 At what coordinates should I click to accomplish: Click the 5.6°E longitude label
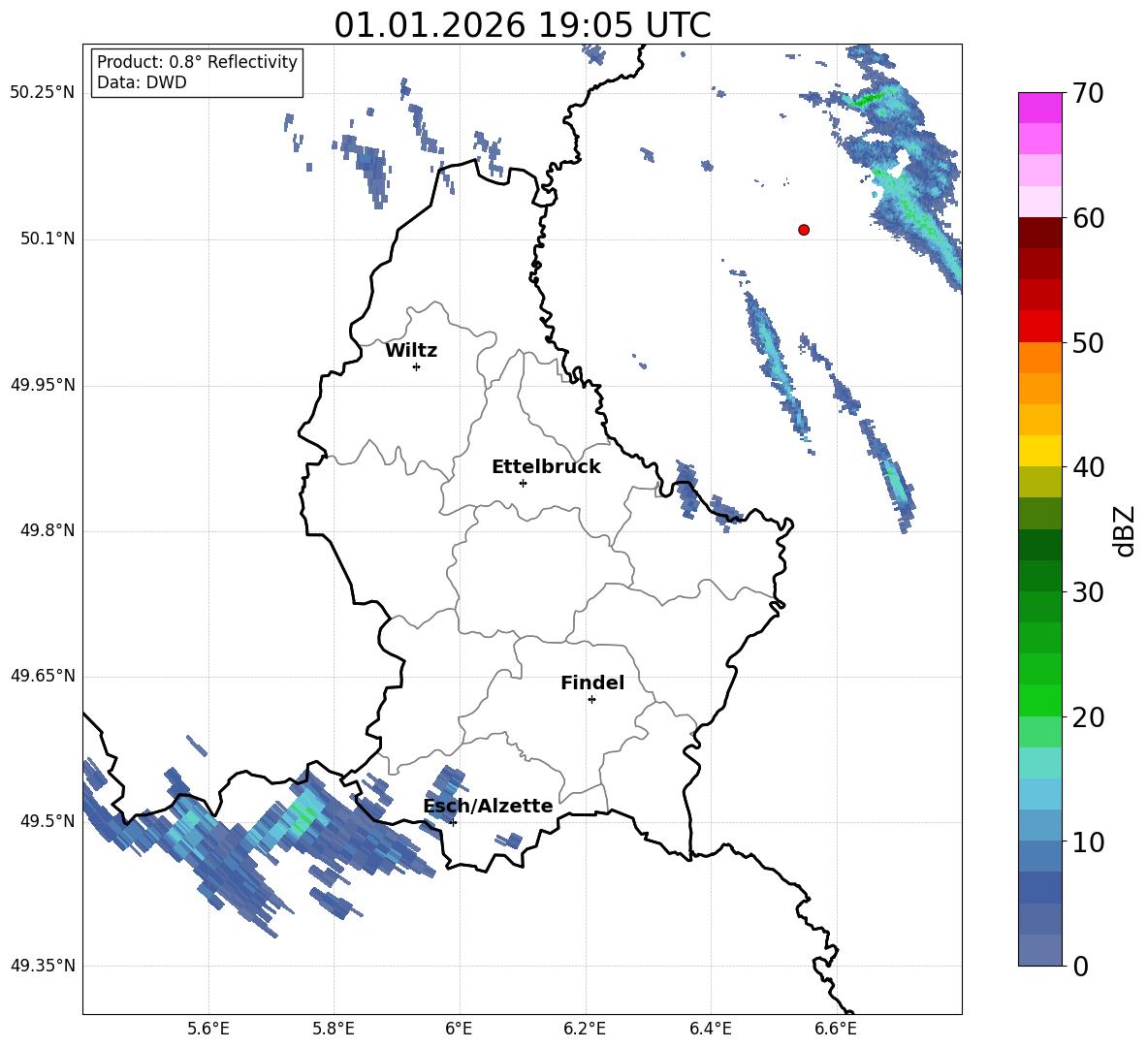208,1030
